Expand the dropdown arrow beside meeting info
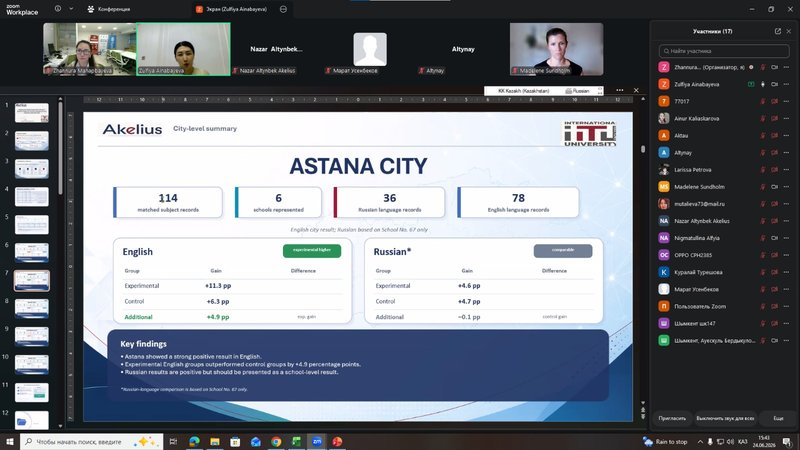The image size is (800, 450). pyautogui.click(x=71, y=9)
